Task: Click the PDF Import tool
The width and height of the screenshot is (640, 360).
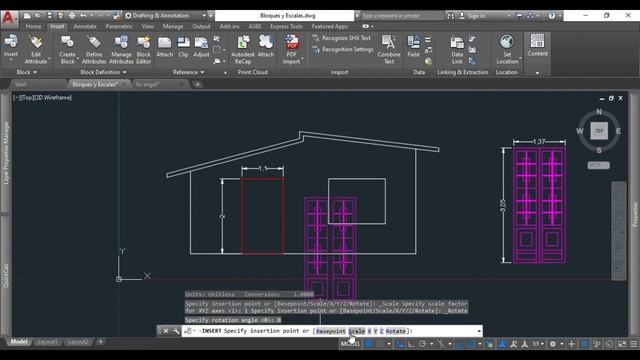Action: coord(291,49)
